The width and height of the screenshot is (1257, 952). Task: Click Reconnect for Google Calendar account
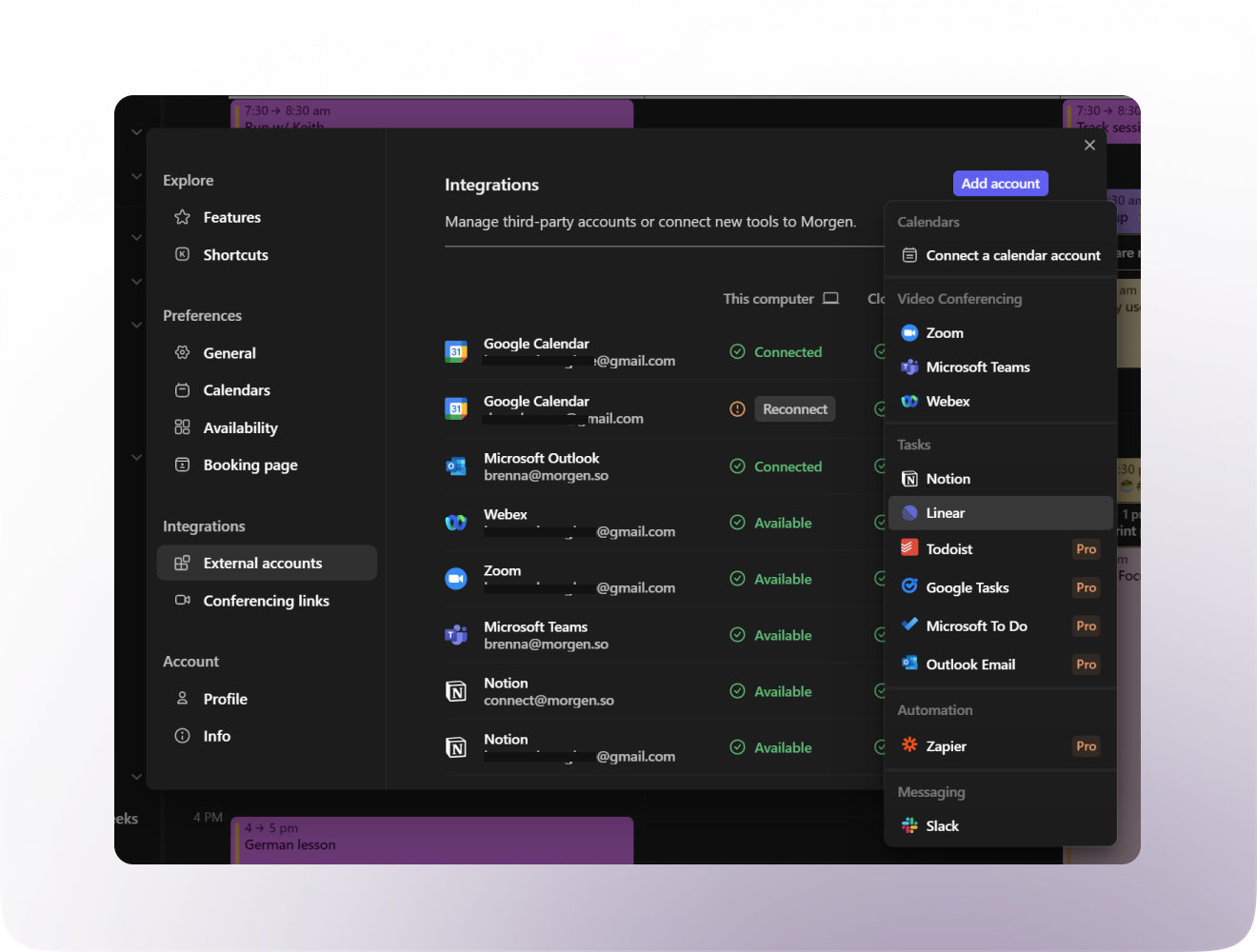(795, 409)
